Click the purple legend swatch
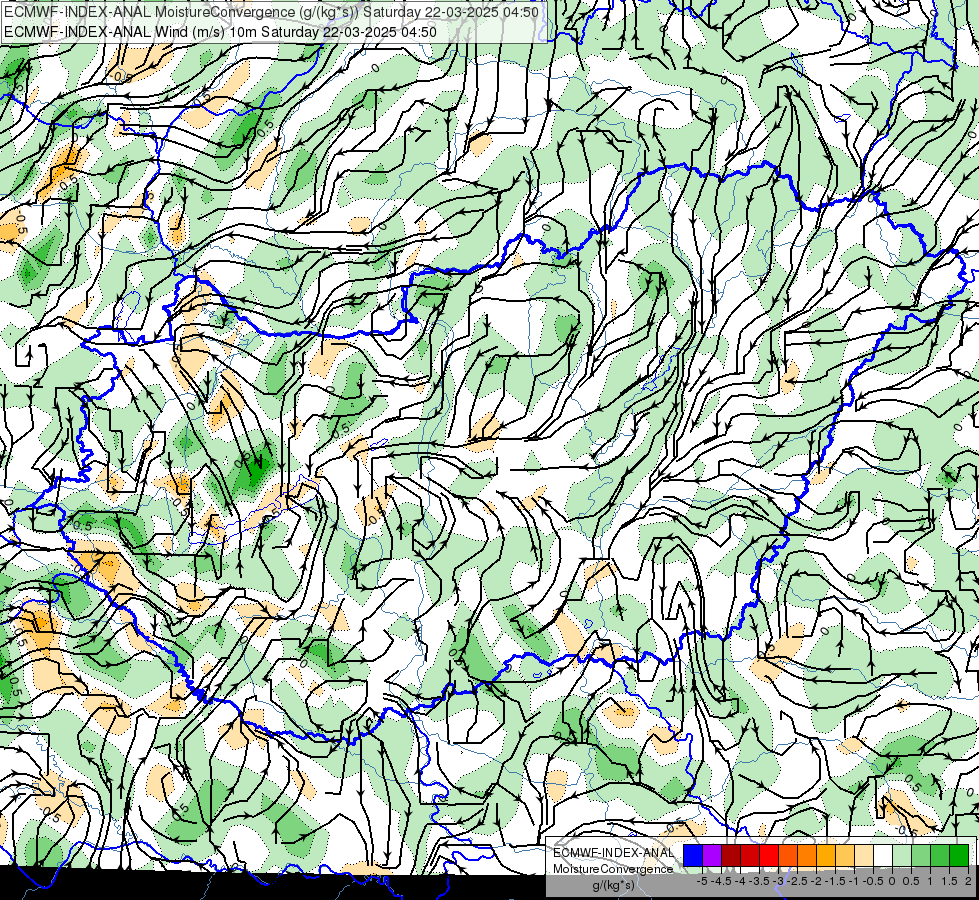The width and height of the screenshot is (979, 900). [712, 855]
